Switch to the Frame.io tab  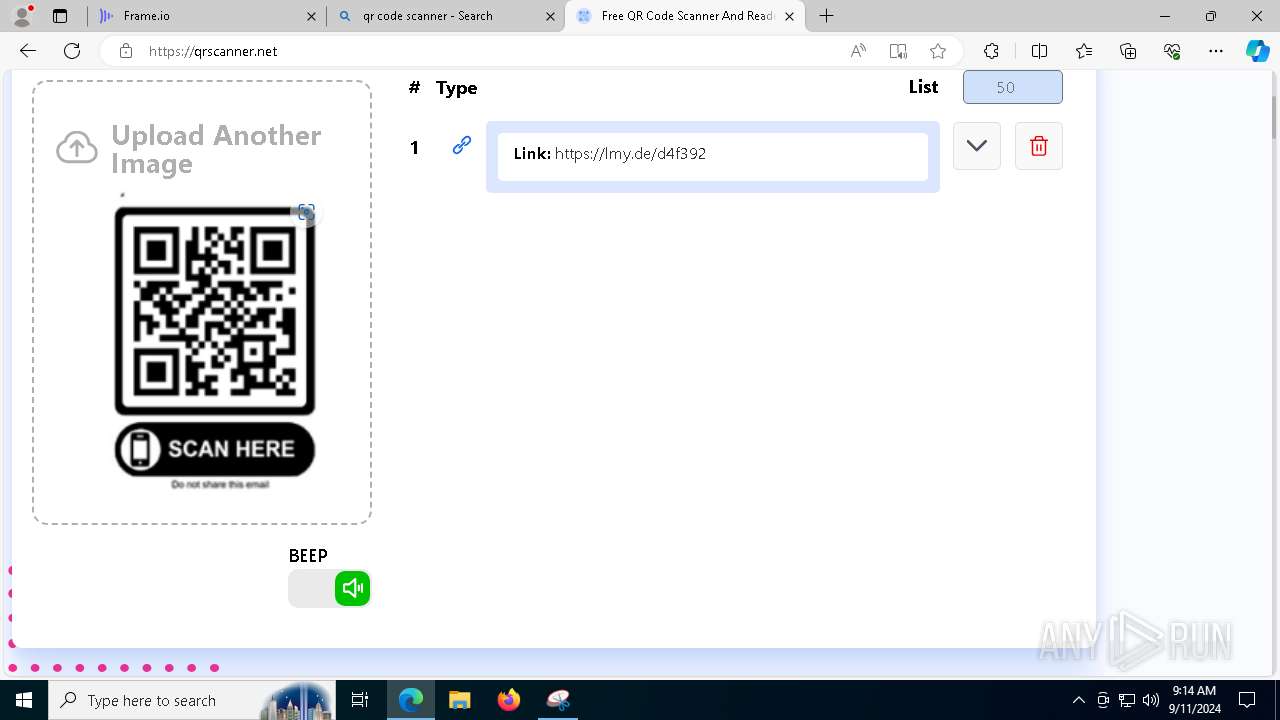pos(207,16)
